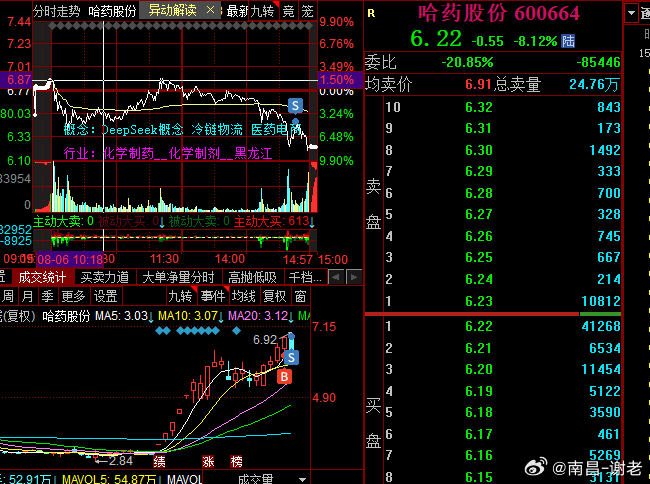
Task: Click the 竞 tab in the top bar
Action: pos(288,11)
